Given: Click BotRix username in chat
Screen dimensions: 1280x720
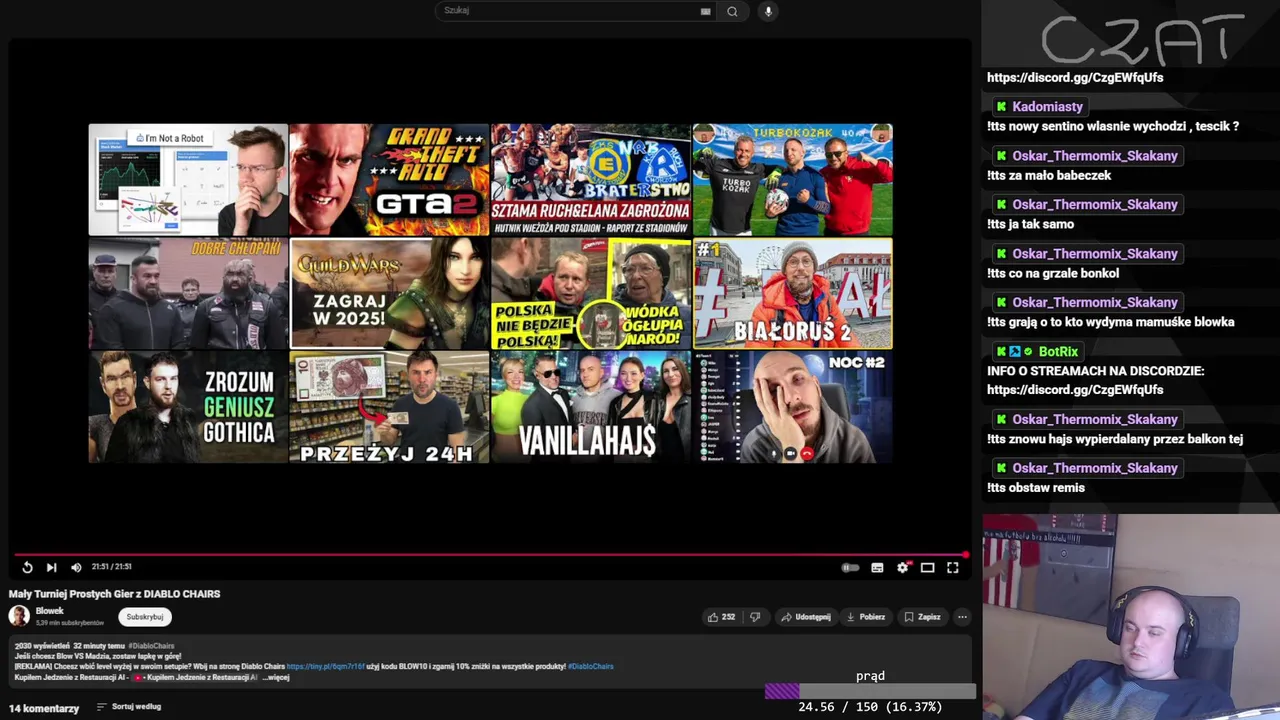Looking at the screenshot, I should click(1058, 351).
